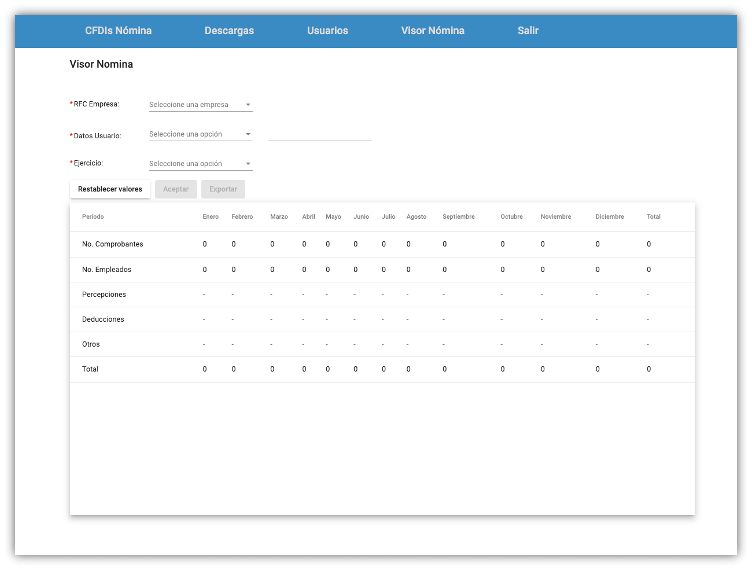
Task: Open the CFDIs Nómina menu item
Action: (118, 31)
